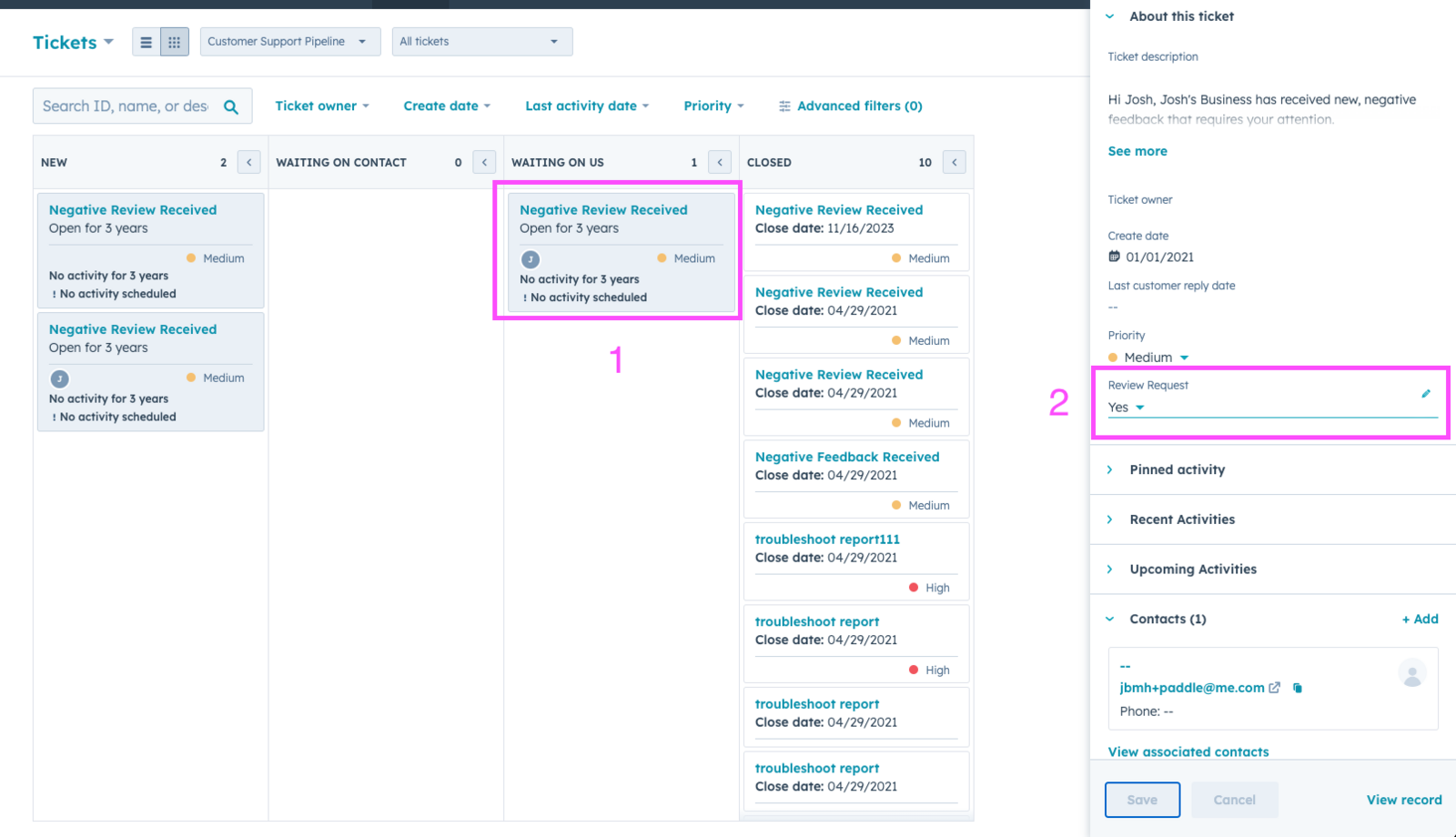
Task: Switch to board grid view icon
Action: (175, 42)
